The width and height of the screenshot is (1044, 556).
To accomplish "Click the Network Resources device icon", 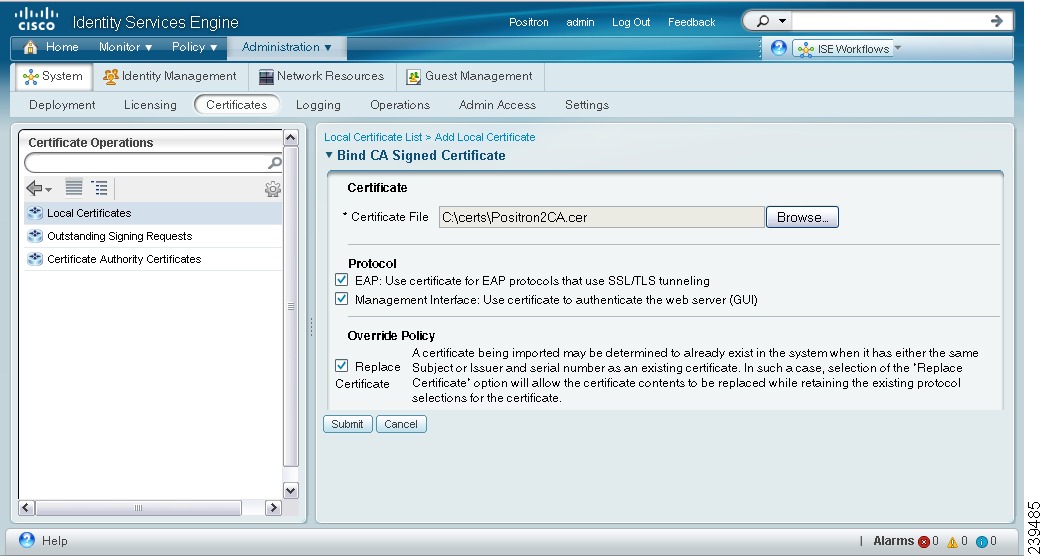I will (266, 77).
